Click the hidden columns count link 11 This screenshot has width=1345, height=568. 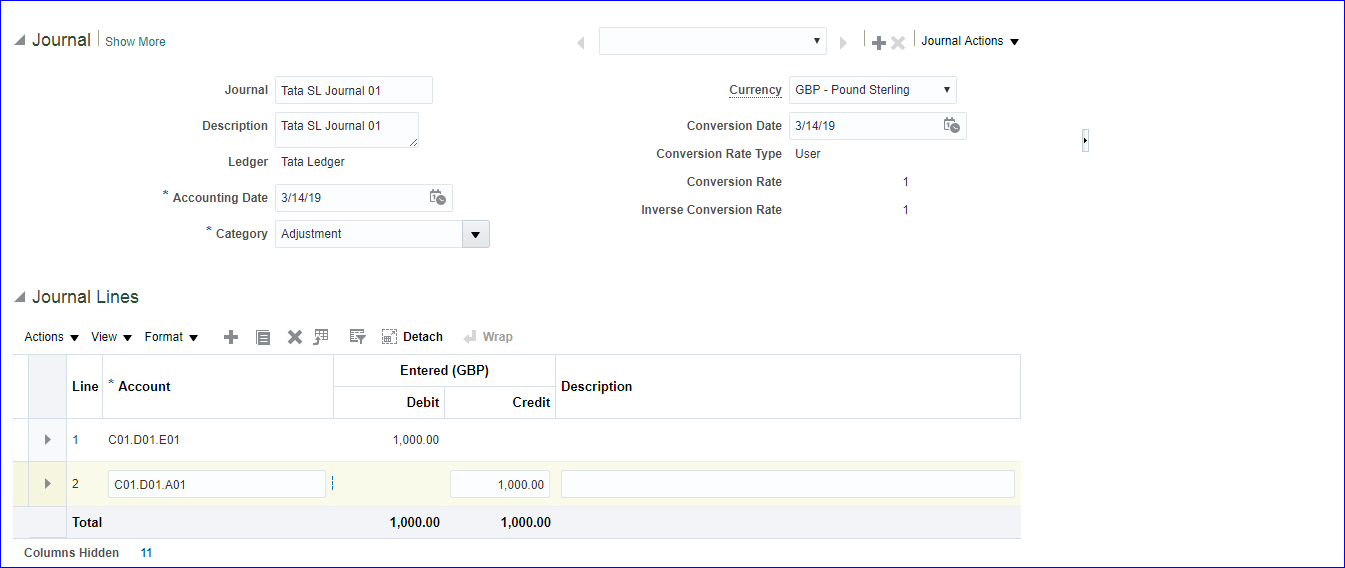[146, 553]
